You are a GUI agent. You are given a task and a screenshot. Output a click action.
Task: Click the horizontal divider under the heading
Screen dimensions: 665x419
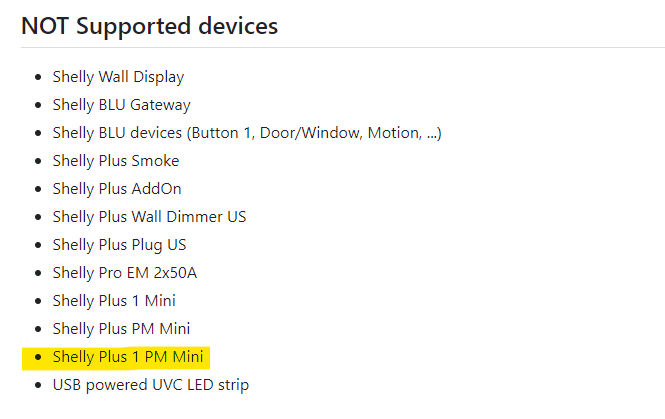[x=343, y=47]
